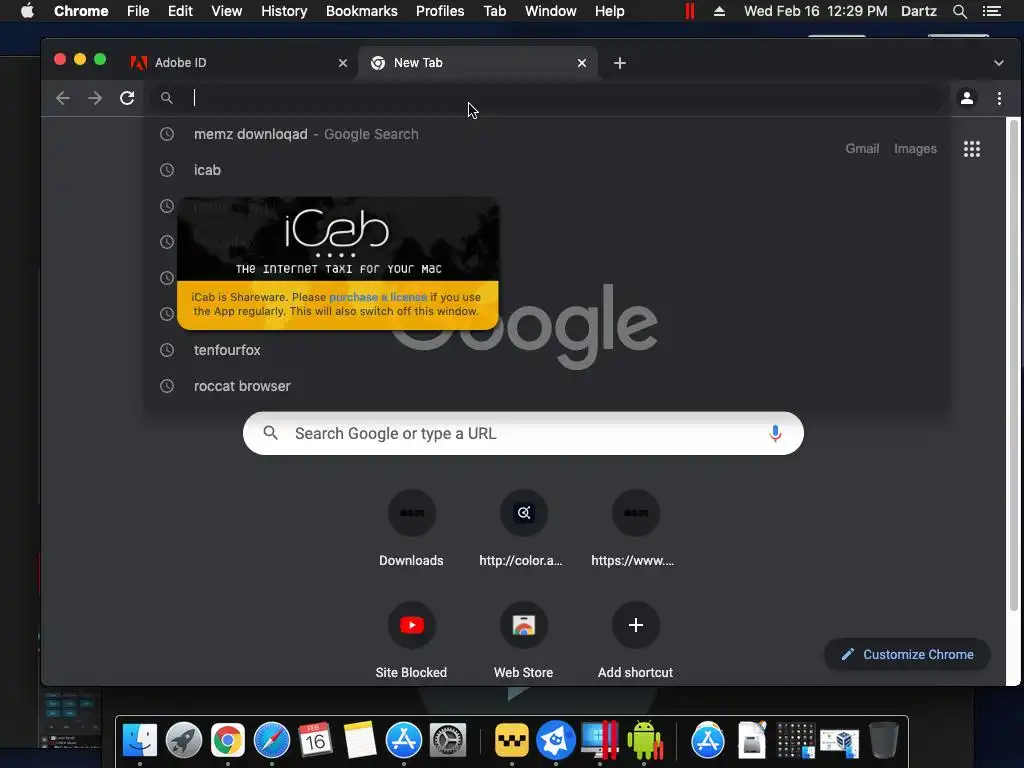Click the forward navigation arrow
Viewport: 1024px width, 768px height.
tap(95, 98)
